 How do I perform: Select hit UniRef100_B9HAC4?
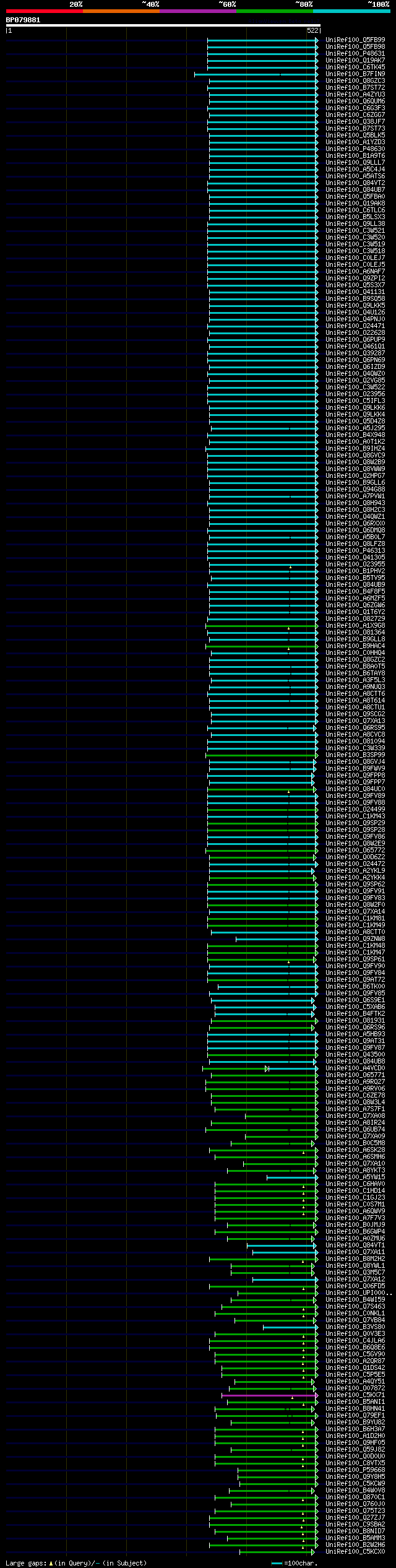coord(355,646)
